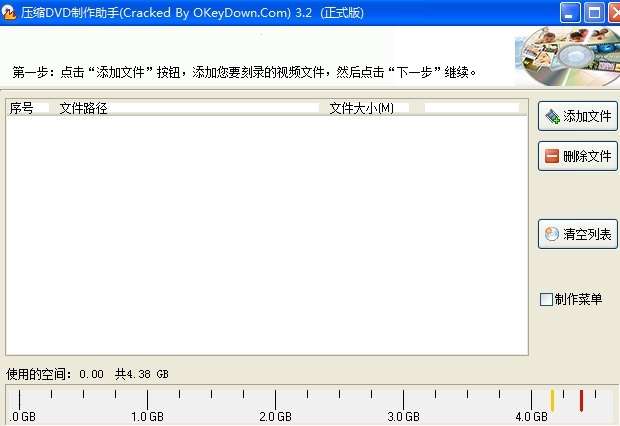Click the 清空列表 clear list button
This screenshot has width=620, height=426.
pos(577,234)
